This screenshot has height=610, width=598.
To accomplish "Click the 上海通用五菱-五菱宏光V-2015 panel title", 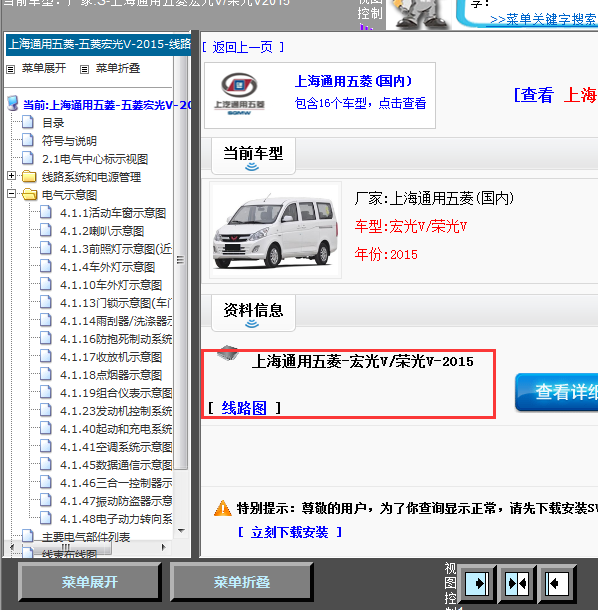I will [x=99, y=44].
